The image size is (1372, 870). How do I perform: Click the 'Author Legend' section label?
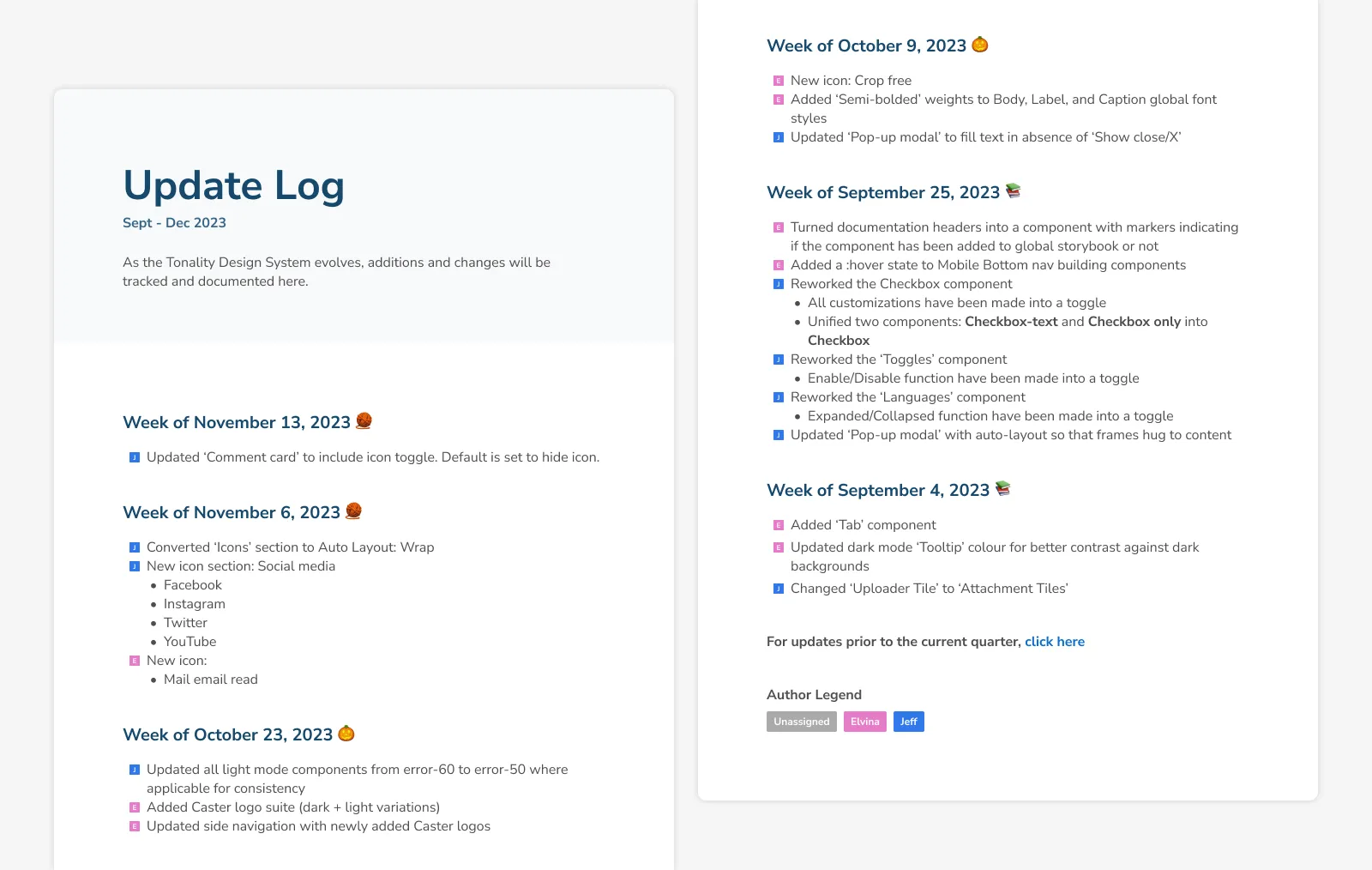click(x=813, y=694)
